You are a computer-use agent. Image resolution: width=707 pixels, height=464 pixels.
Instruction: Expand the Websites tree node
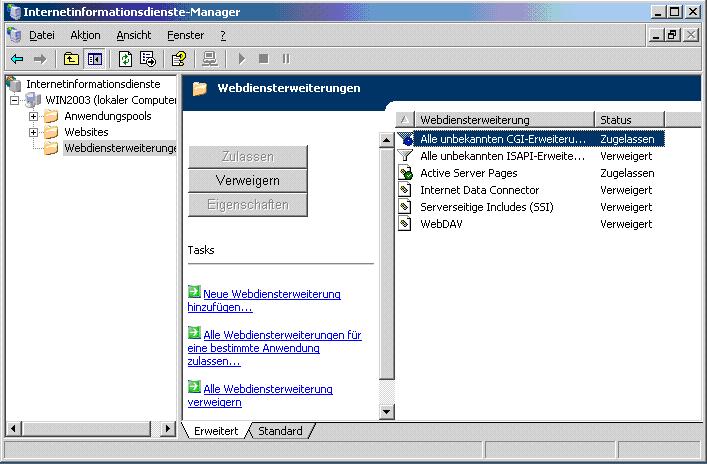point(33,132)
